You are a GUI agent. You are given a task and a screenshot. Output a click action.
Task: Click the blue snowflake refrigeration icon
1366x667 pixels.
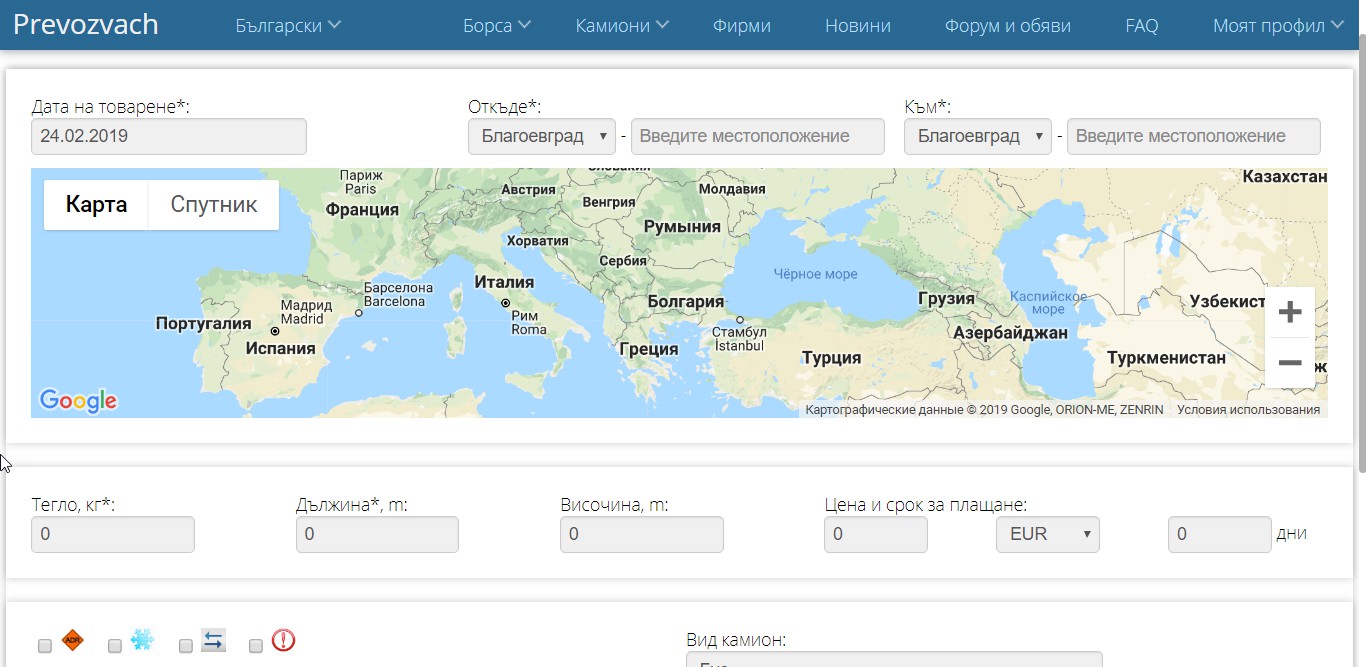tap(142, 640)
